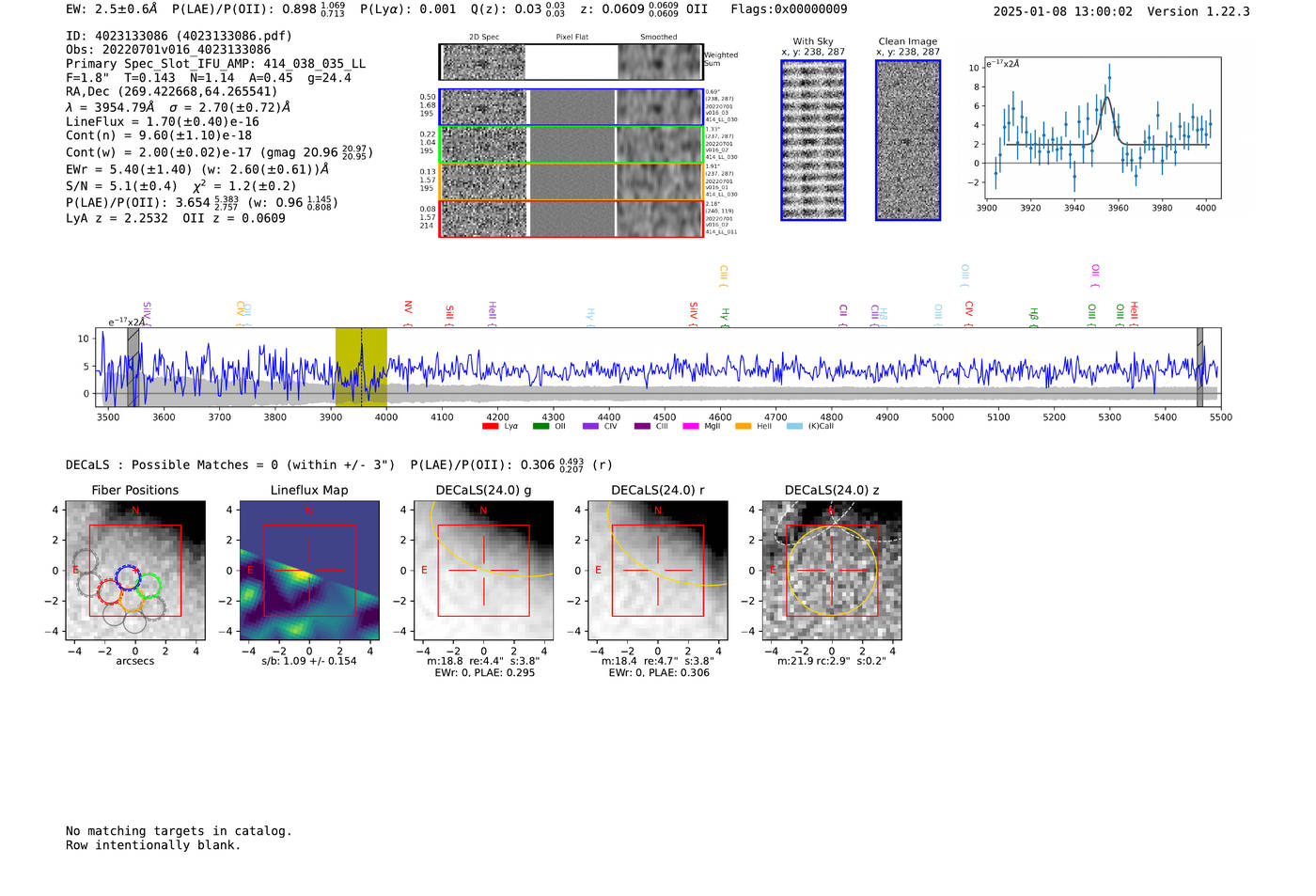Click the green fiber circle in Fiber Positions
Viewport: 1316px width, 896px height.
click(148, 587)
